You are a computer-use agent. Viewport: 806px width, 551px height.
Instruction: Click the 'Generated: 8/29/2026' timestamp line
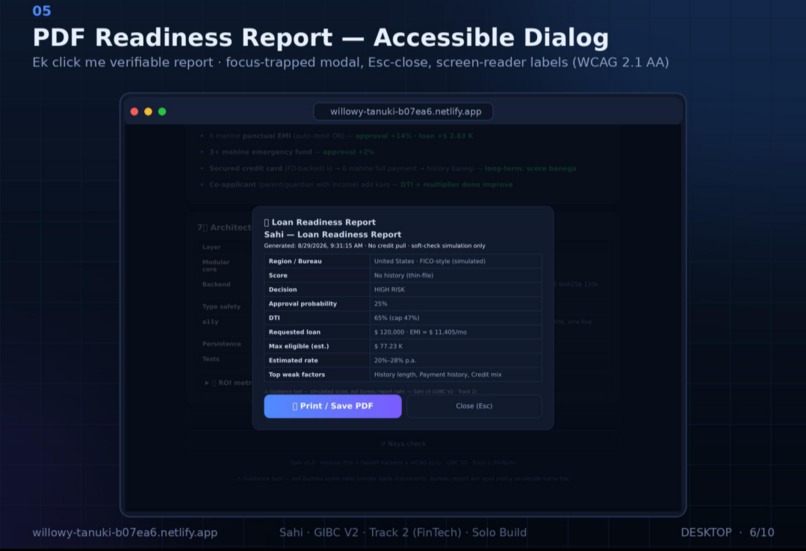(375, 246)
